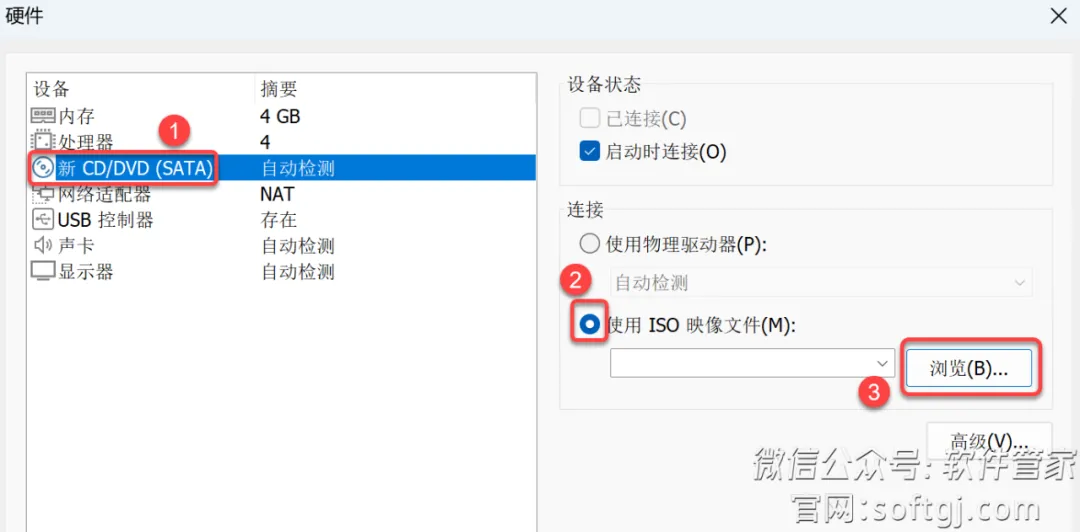Image resolution: width=1080 pixels, height=532 pixels.
Task: Select the 网络适配器 NAT summary row
Action: [x=281, y=194]
